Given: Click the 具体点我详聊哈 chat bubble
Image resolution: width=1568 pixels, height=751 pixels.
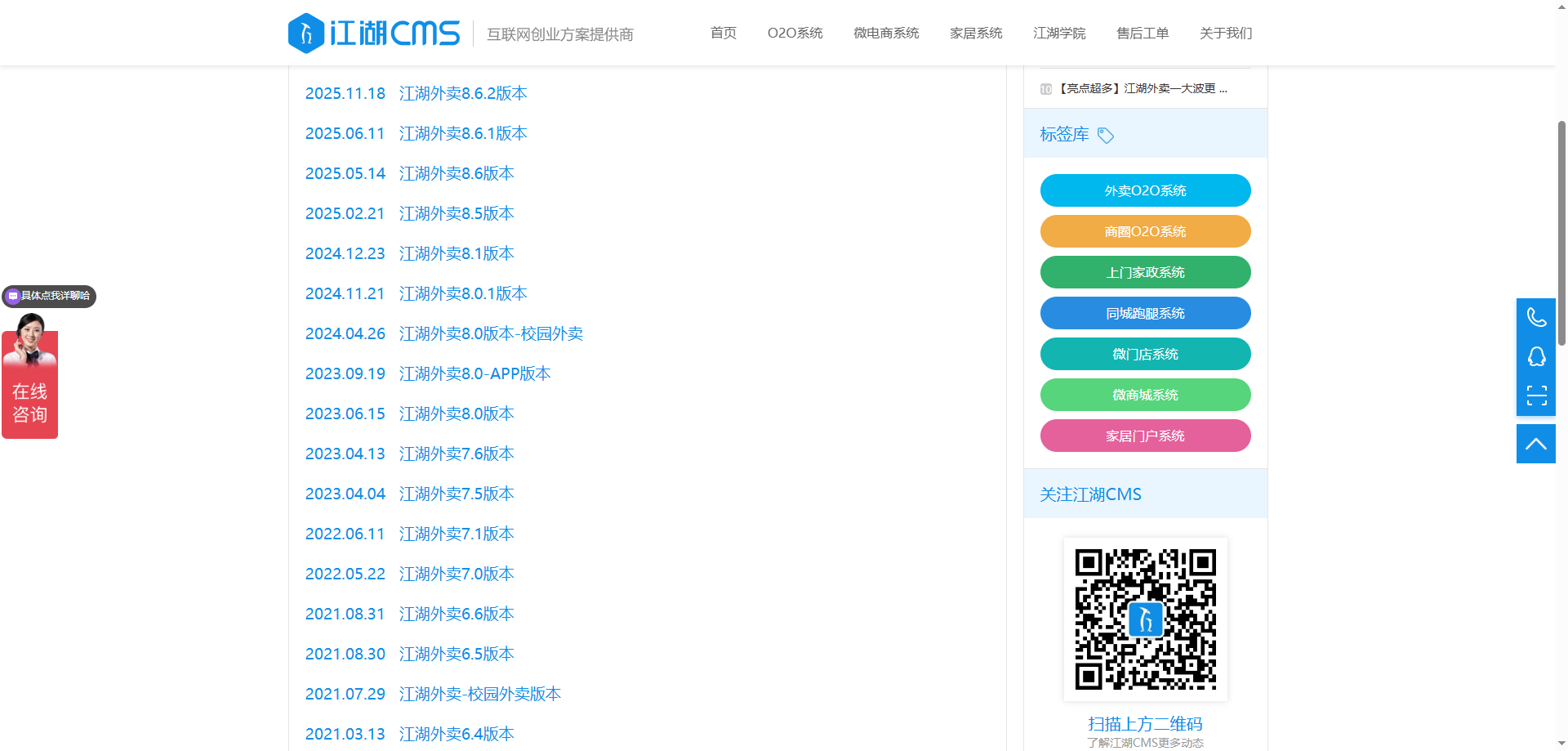Looking at the screenshot, I should point(50,296).
